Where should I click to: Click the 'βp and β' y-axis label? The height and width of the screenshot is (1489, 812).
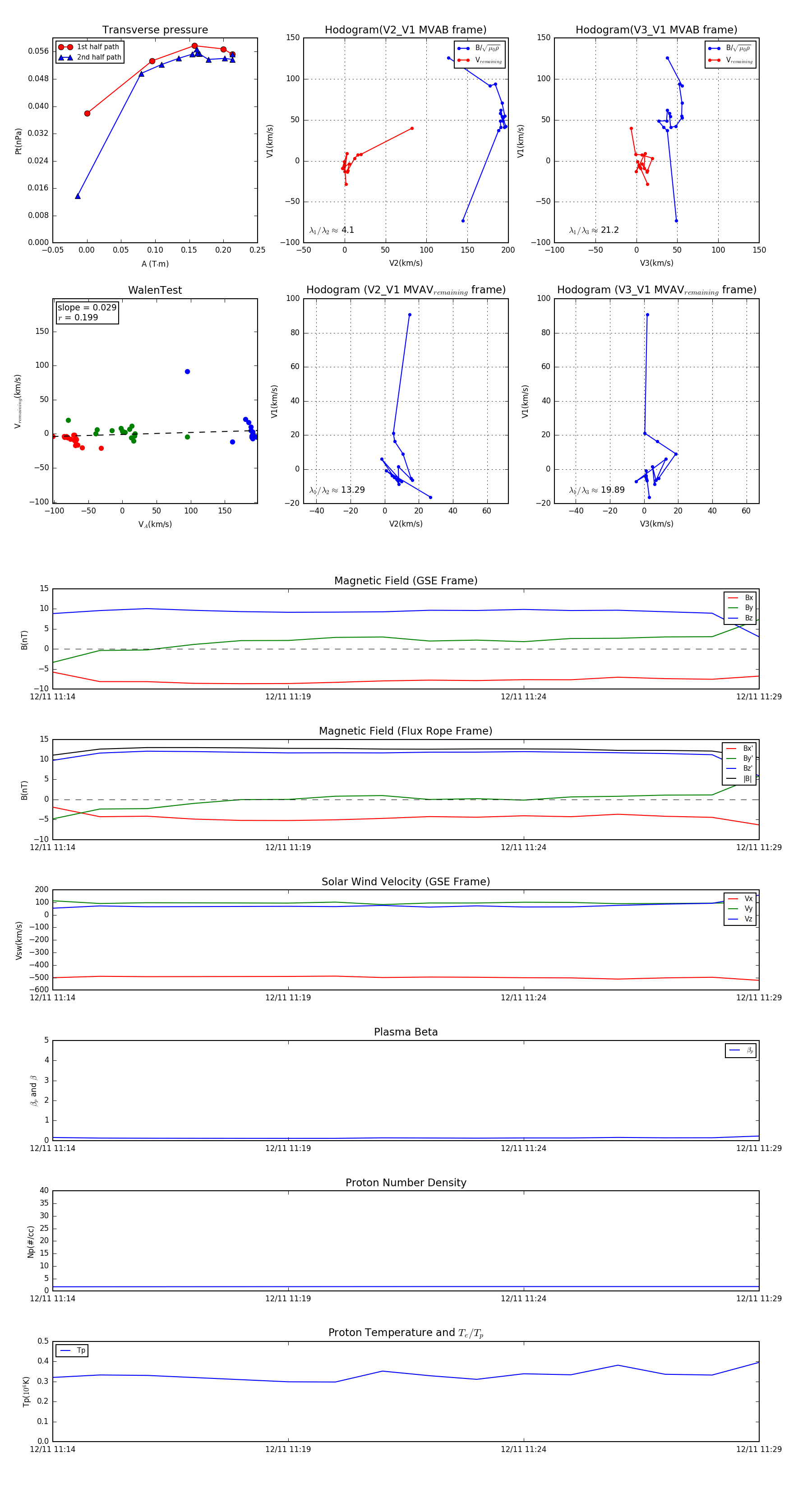coord(33,1091)
